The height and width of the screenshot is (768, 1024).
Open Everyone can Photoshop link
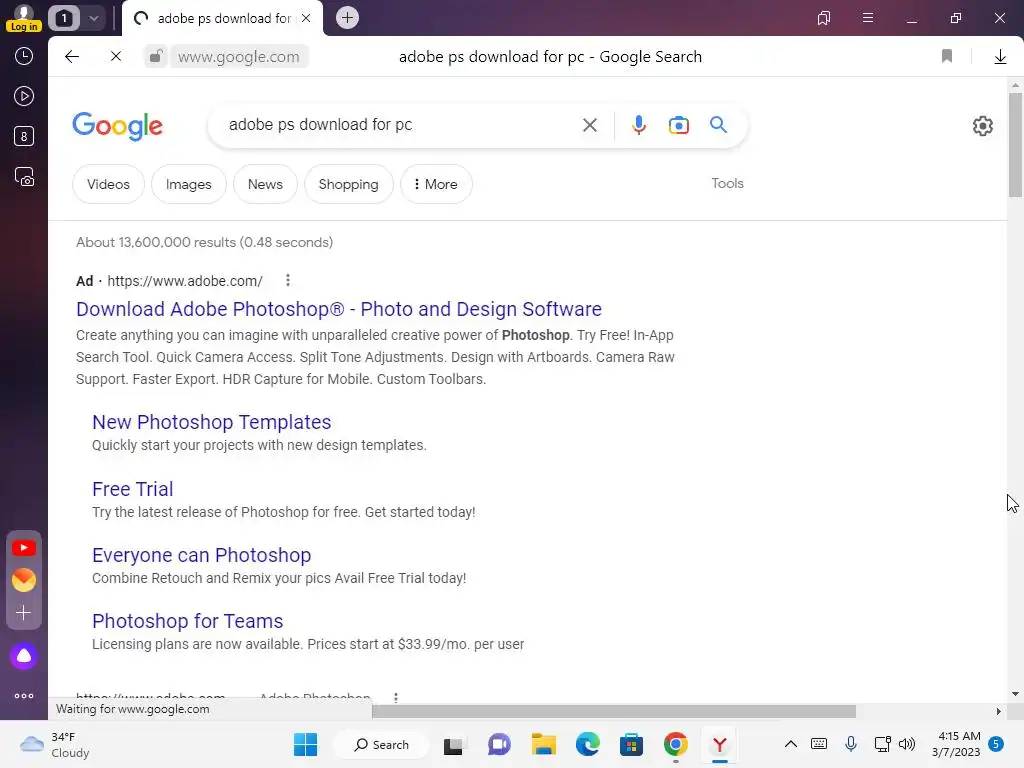coord(201,555)
